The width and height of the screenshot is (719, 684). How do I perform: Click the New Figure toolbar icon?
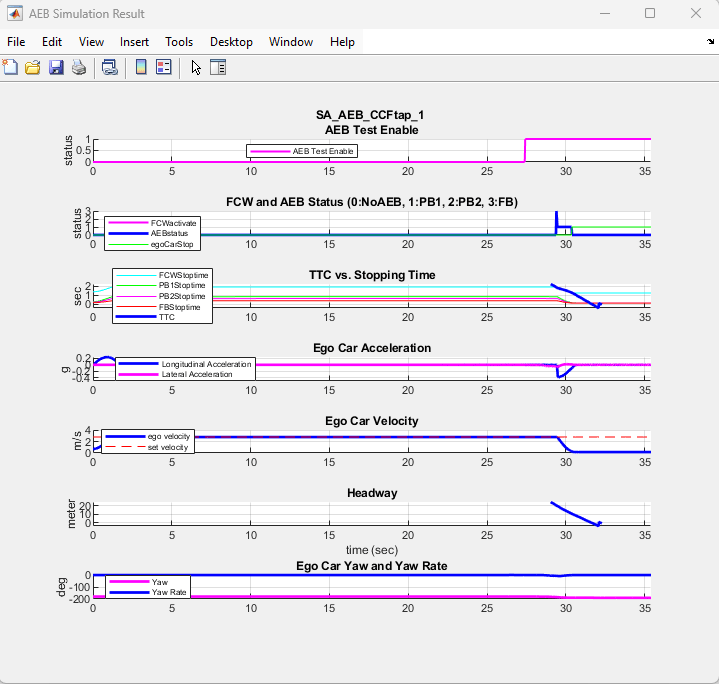coord(10,68)
